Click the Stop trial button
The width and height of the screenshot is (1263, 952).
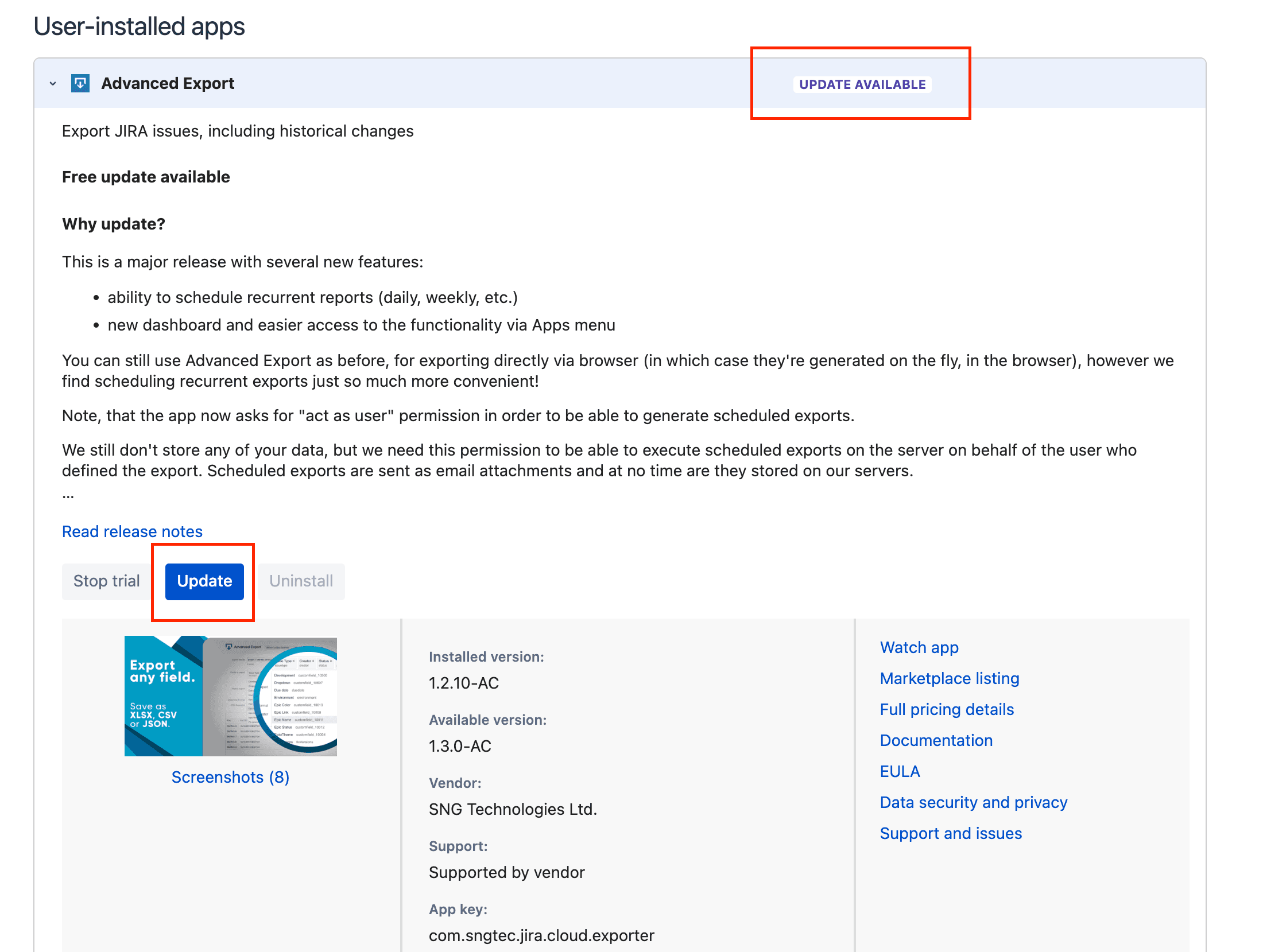(x=106, y=581)
